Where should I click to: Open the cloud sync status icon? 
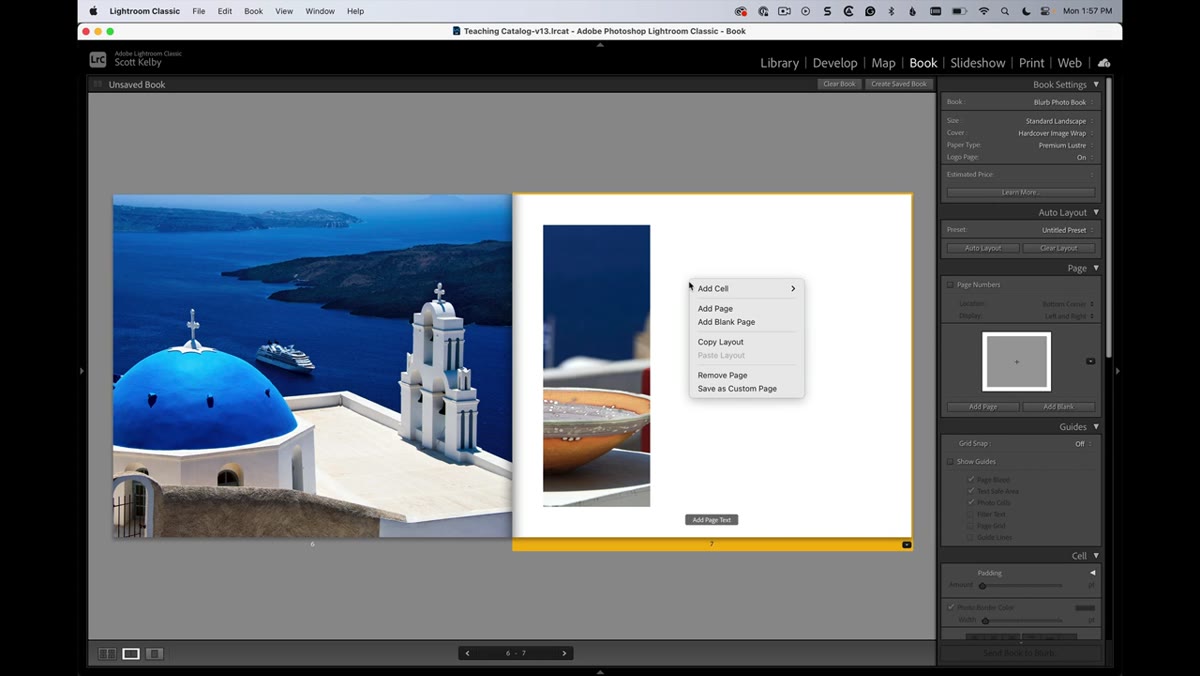(x=1104, y=62)
